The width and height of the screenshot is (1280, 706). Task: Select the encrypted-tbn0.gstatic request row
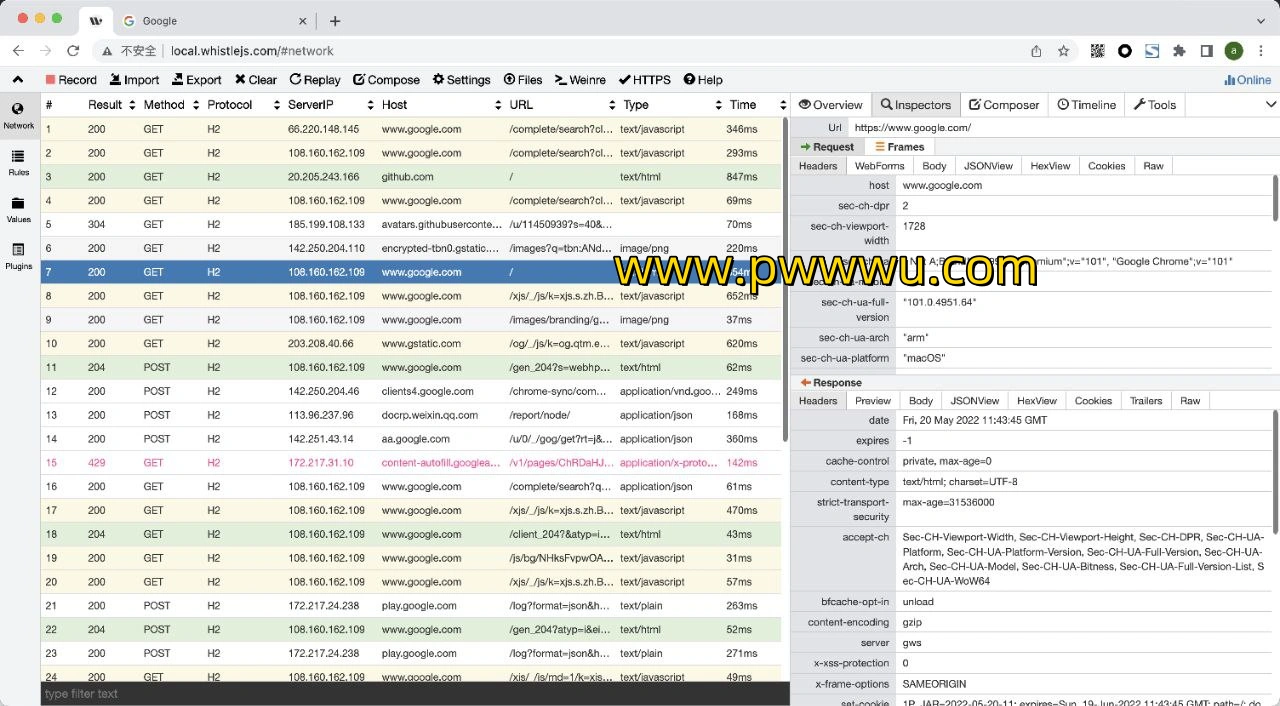[x=411, y=248]
